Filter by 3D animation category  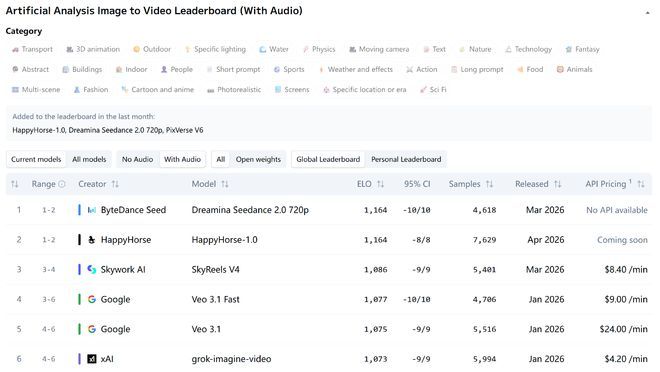(x=93, y=49)
